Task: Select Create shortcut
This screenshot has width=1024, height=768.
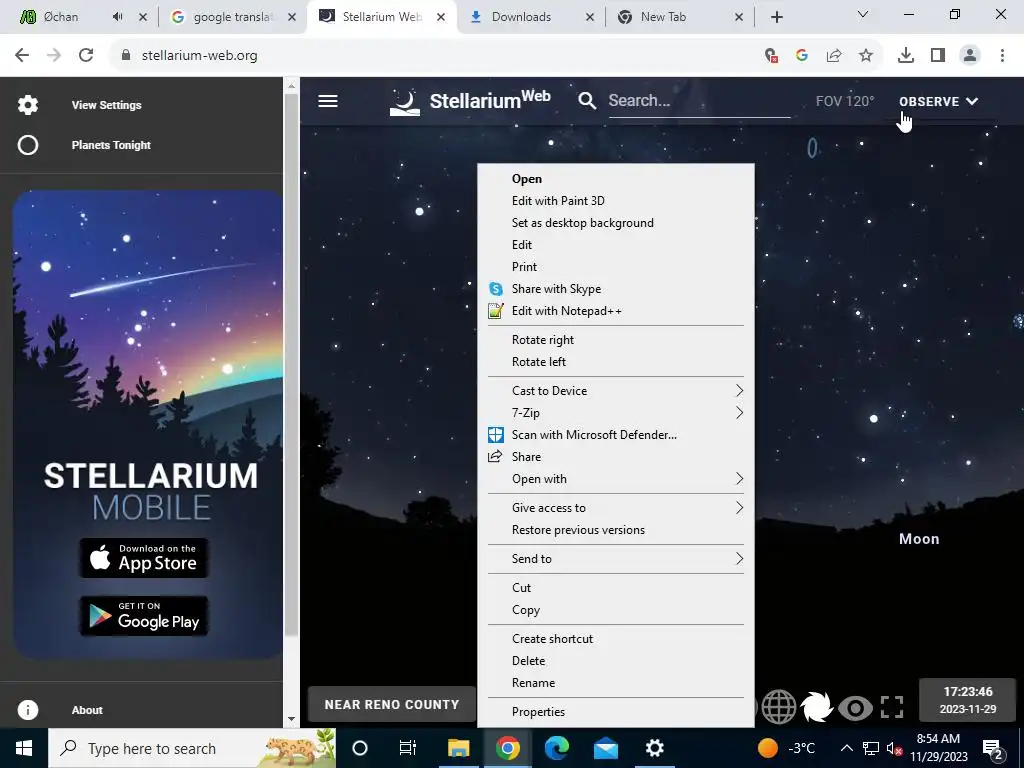Action: [552, 639]
